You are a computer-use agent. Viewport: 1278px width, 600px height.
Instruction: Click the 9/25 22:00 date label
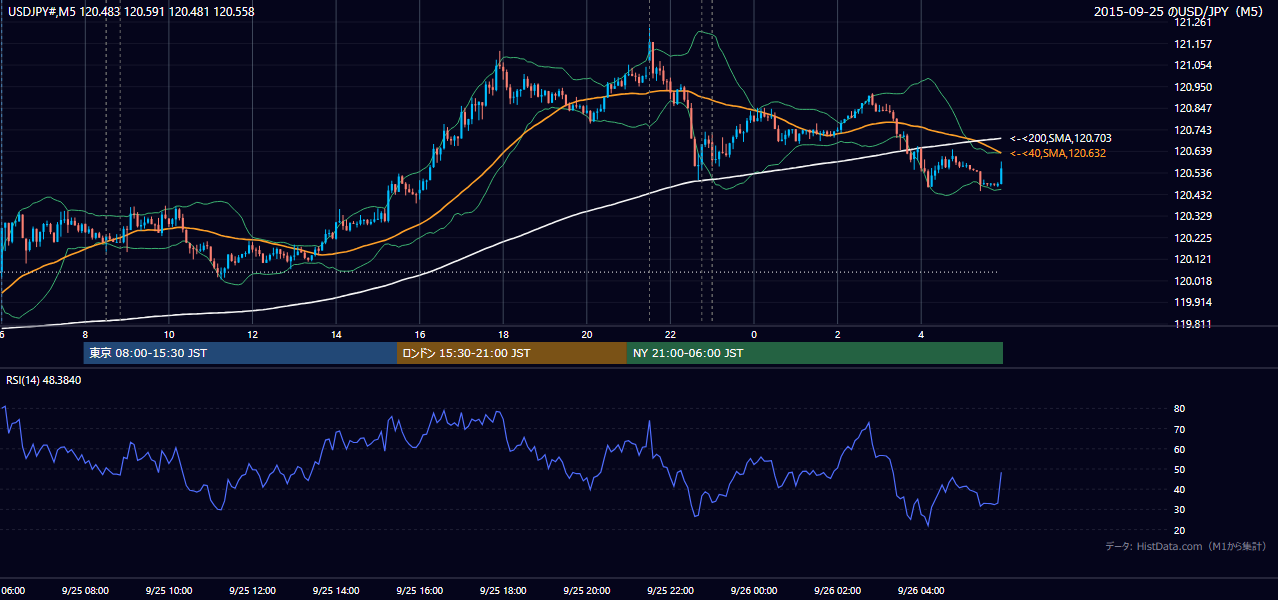tap(670, 591)
